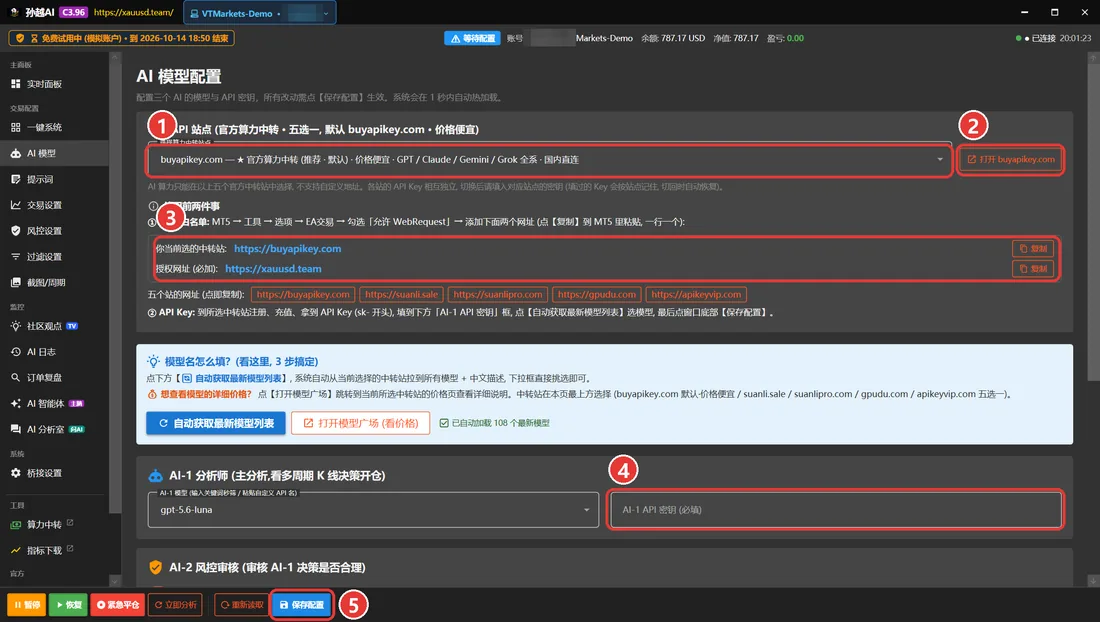Click the green 恢复 button
The image size is (1100, 622).
click(x=68, y=604)
